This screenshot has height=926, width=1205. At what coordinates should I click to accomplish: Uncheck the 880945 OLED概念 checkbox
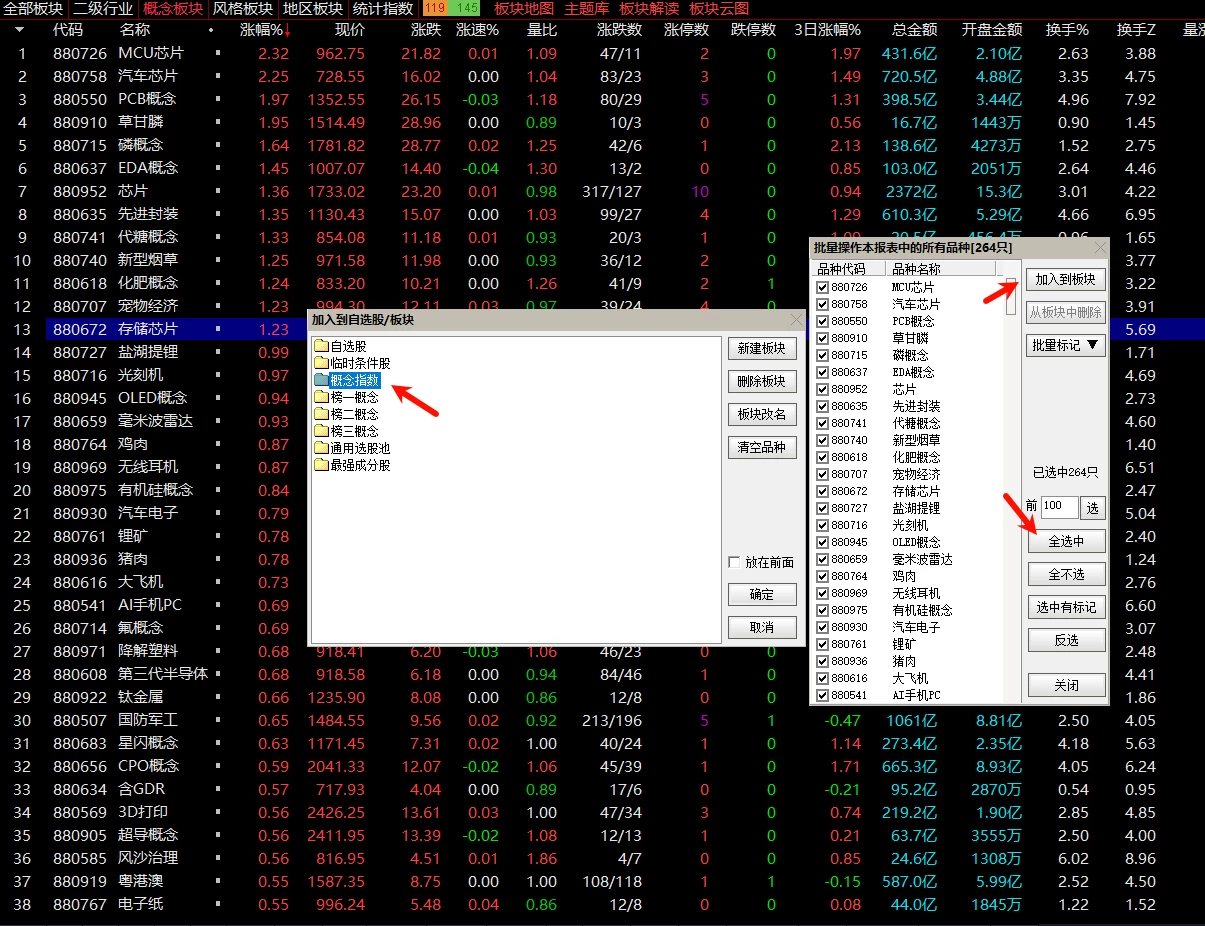coord(823,542)
